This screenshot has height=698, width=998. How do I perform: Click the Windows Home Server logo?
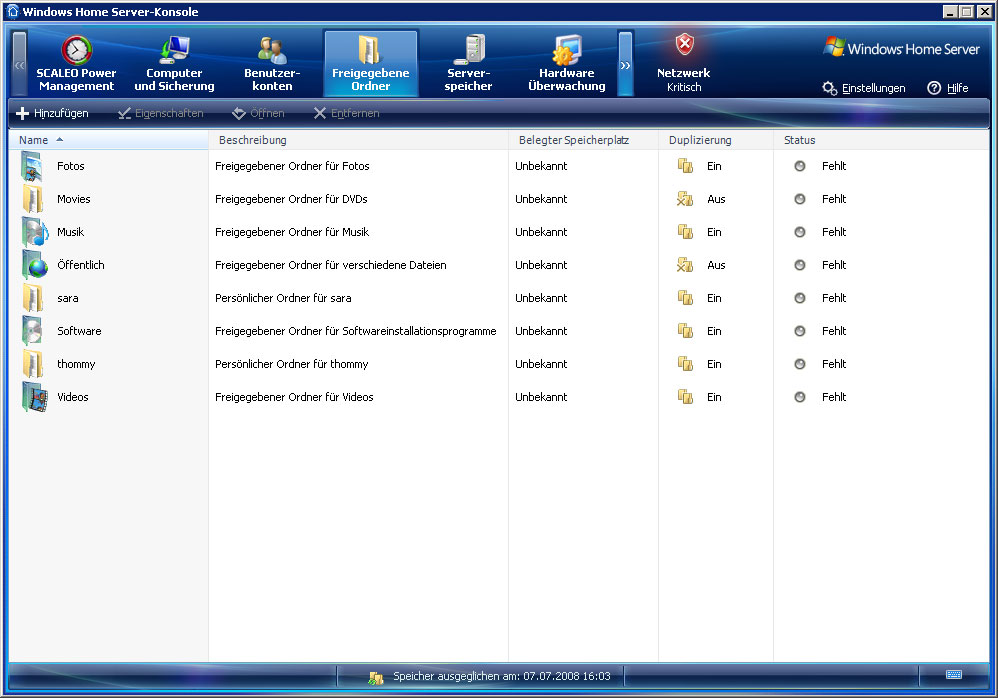pyautogui.click(x=901, y=48)
